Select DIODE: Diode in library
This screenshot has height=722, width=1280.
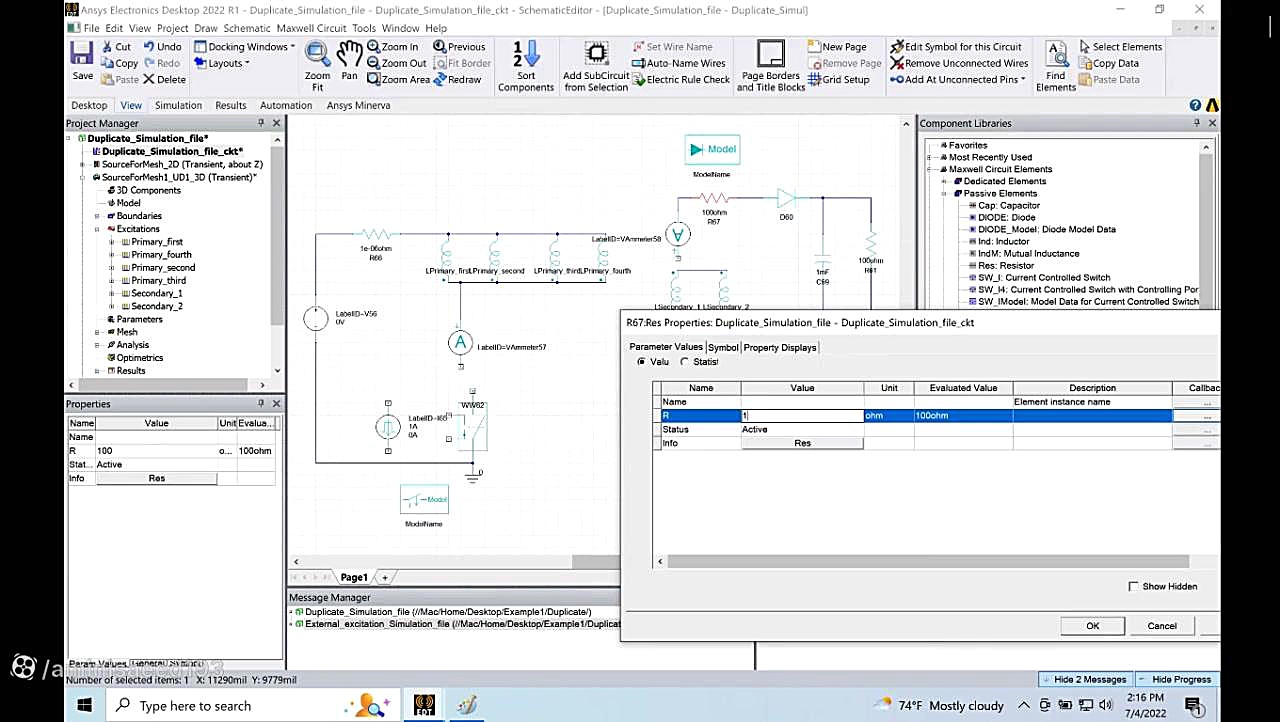point(1006,217)
